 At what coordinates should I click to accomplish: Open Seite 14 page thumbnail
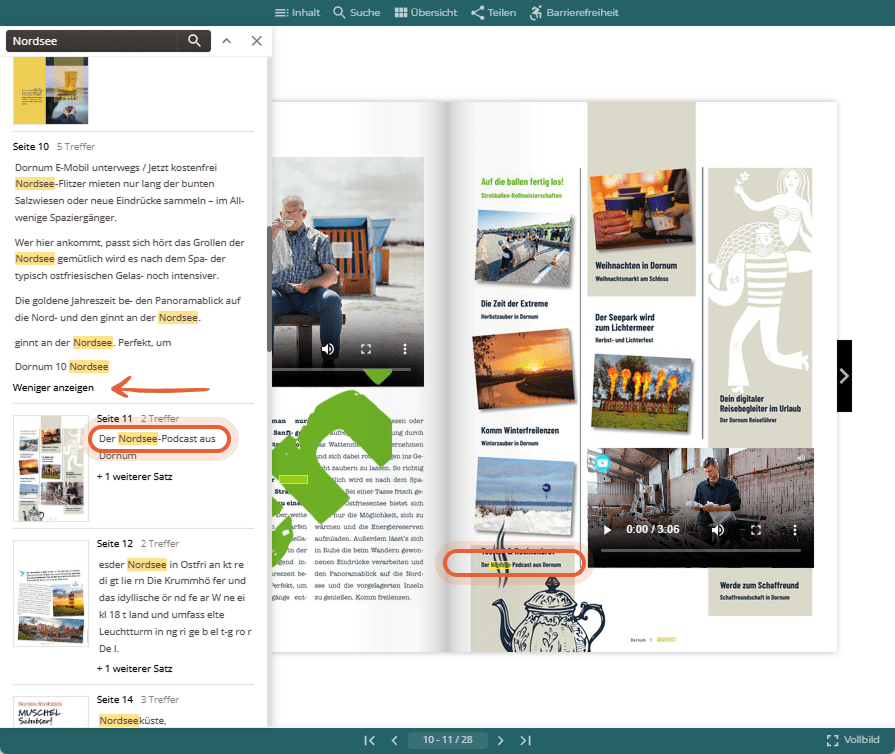pos(51,711)
